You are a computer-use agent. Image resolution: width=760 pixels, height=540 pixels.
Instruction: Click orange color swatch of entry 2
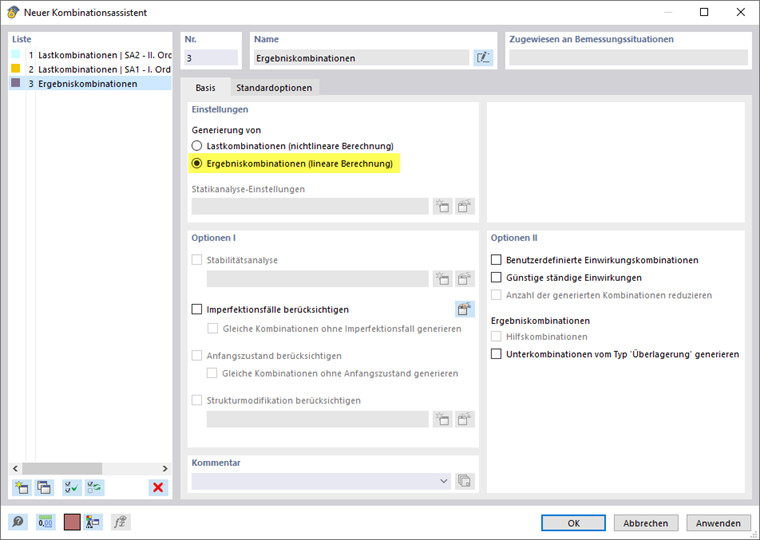16,68
